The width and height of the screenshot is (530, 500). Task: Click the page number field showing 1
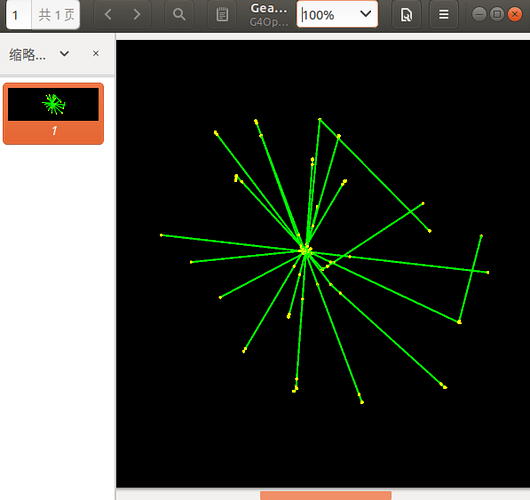pyautogui.click(x=19, y=15)
